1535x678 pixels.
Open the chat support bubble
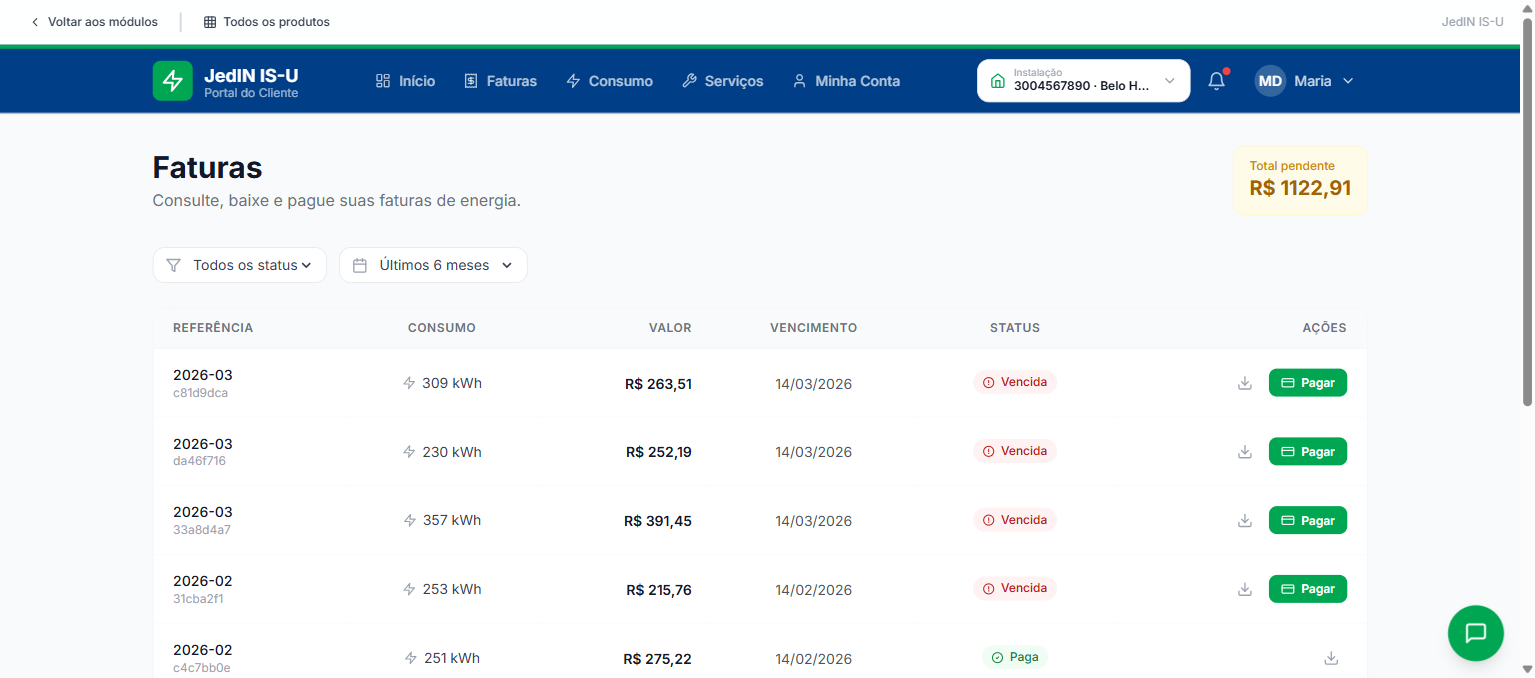1475,633
